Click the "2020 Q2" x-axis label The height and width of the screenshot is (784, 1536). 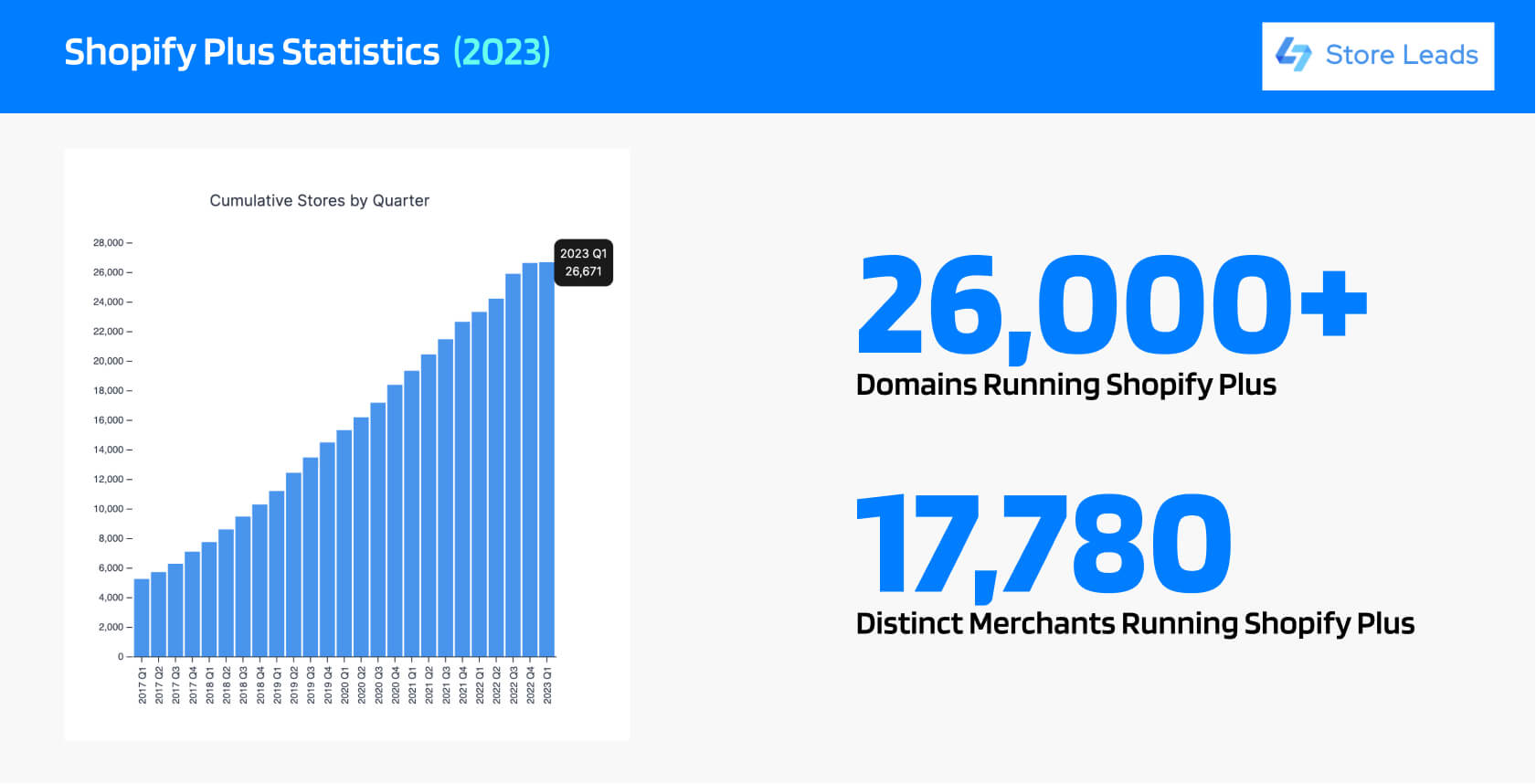pyautogui.click(x=362, y=685)
